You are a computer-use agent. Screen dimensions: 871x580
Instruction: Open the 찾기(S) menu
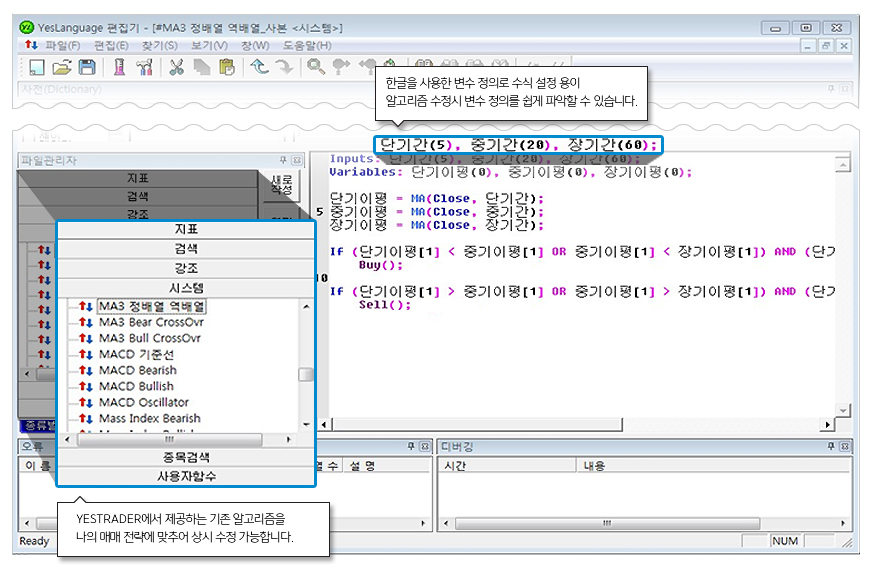(160, 46)
